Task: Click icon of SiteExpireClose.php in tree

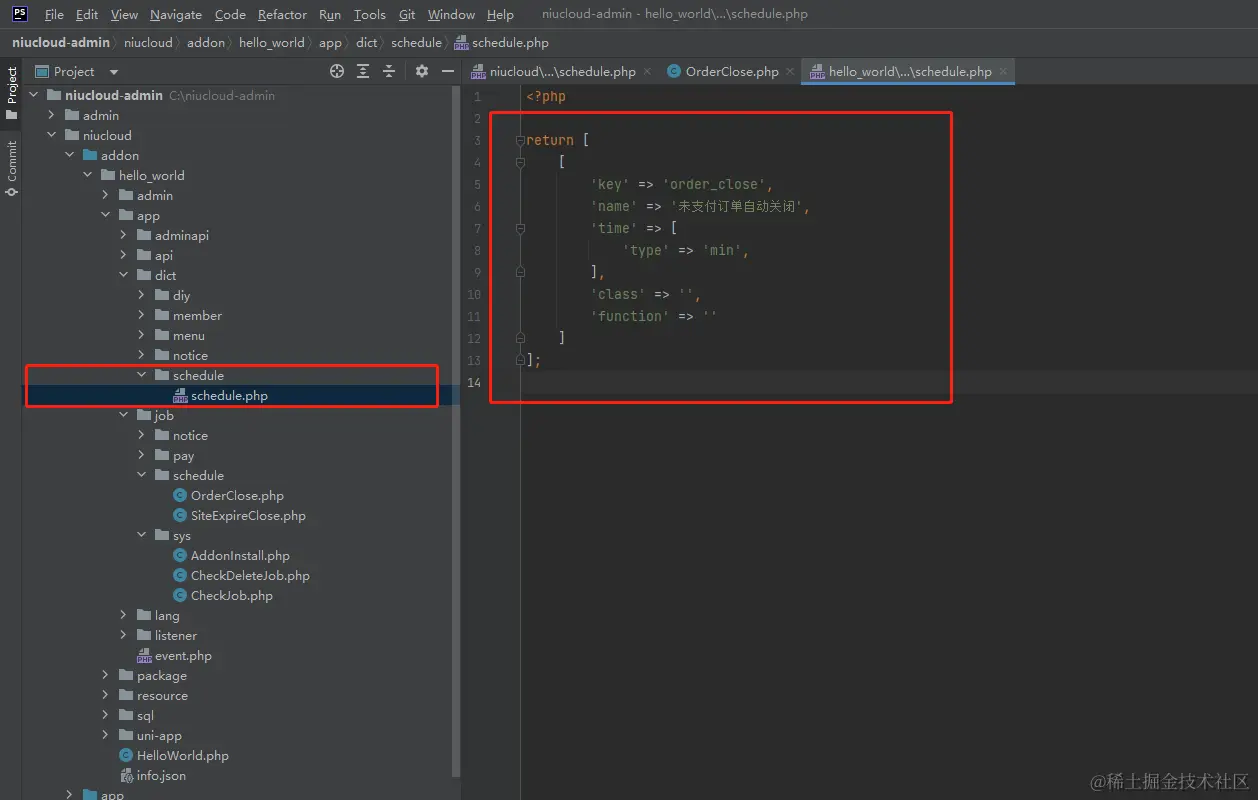Action: pyautogui.click(x=180, y=515)
